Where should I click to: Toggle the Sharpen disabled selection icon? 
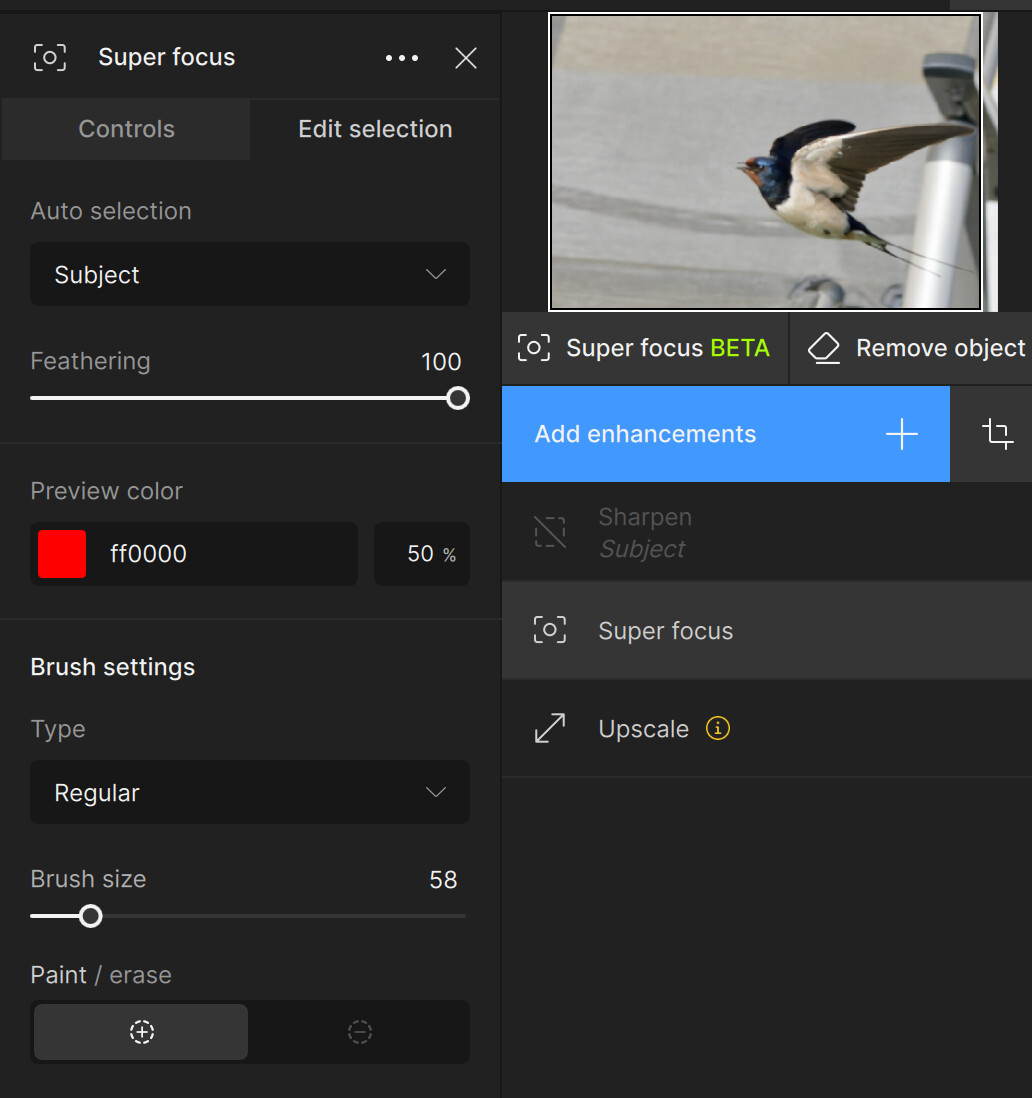[x=550, y=532]
